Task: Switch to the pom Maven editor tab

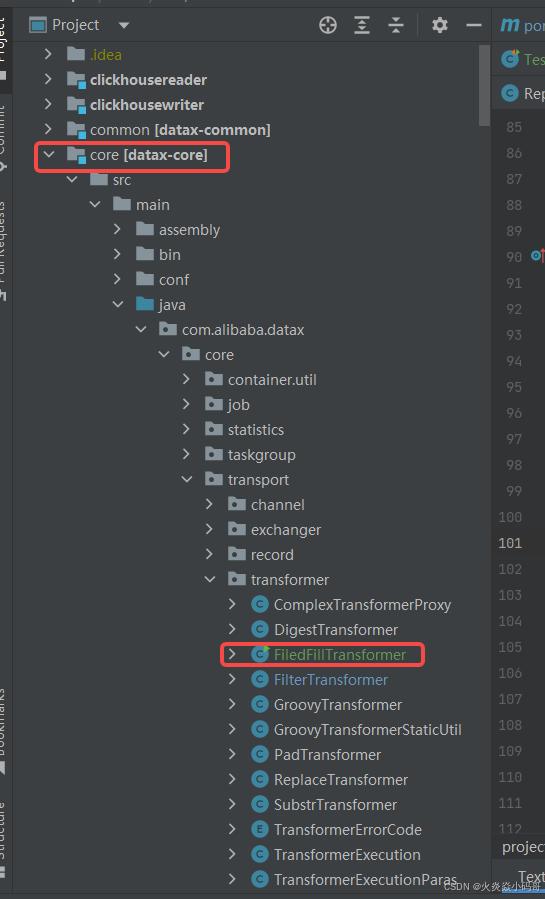Action: tap(522, 25)
